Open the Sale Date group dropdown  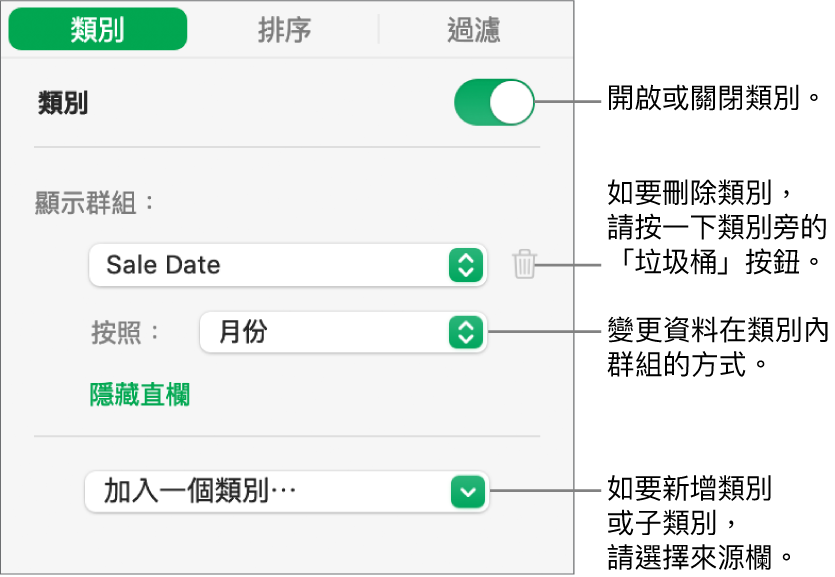pos(288,265)
